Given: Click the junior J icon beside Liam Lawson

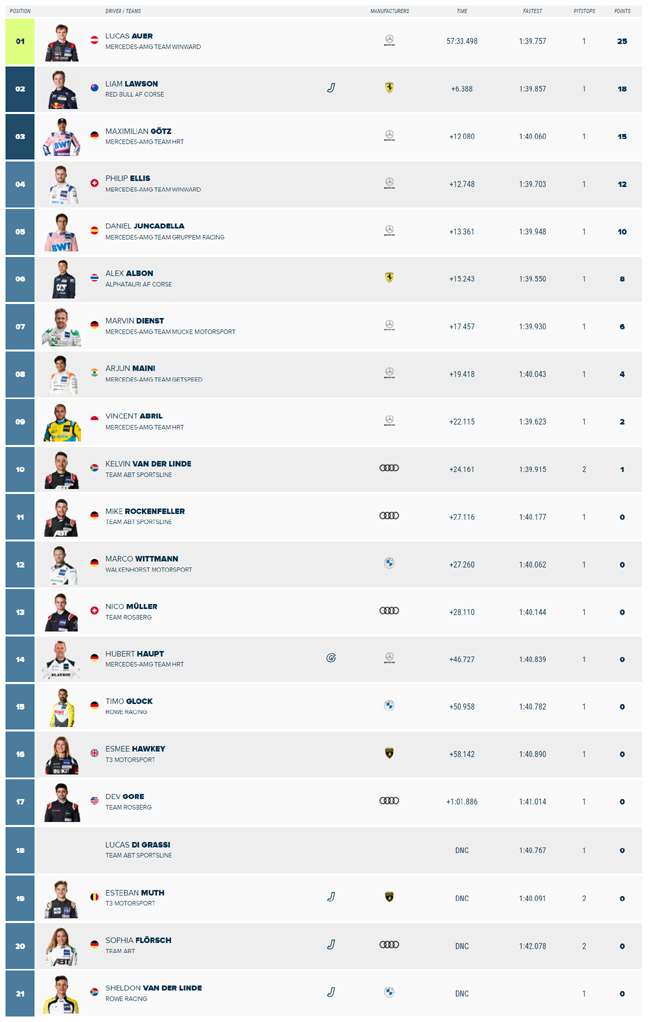Looking at the screenshot, I should tap(331, 88).
